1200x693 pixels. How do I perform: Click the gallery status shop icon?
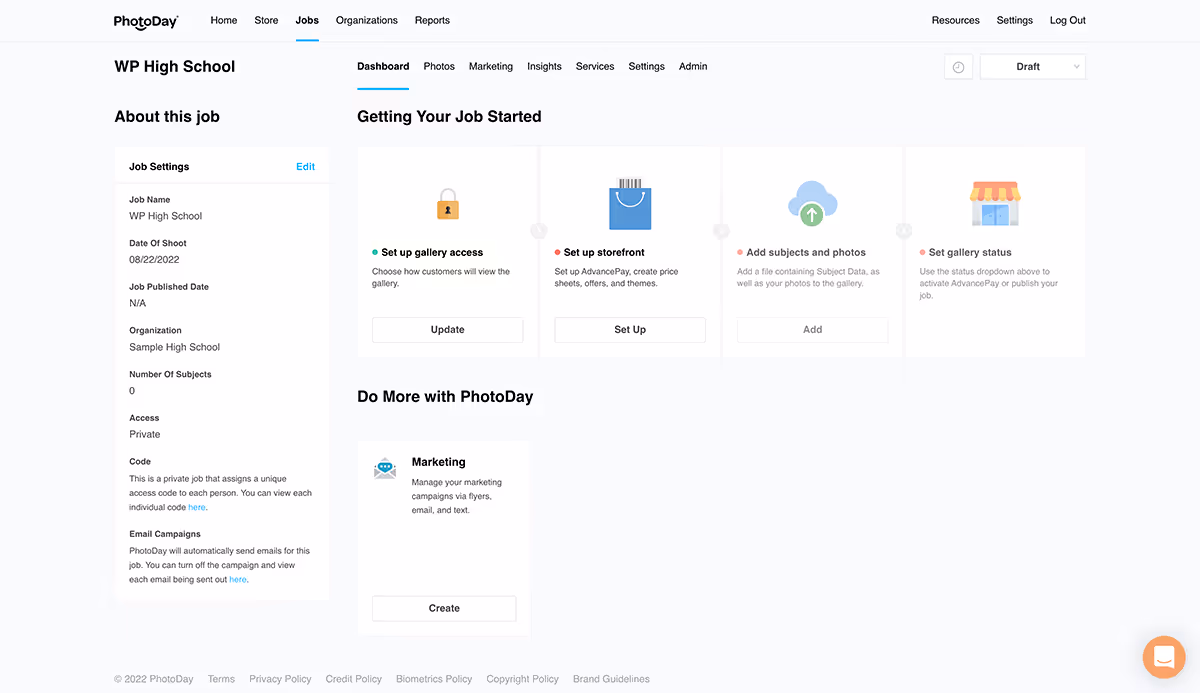(x=995, y=204)
